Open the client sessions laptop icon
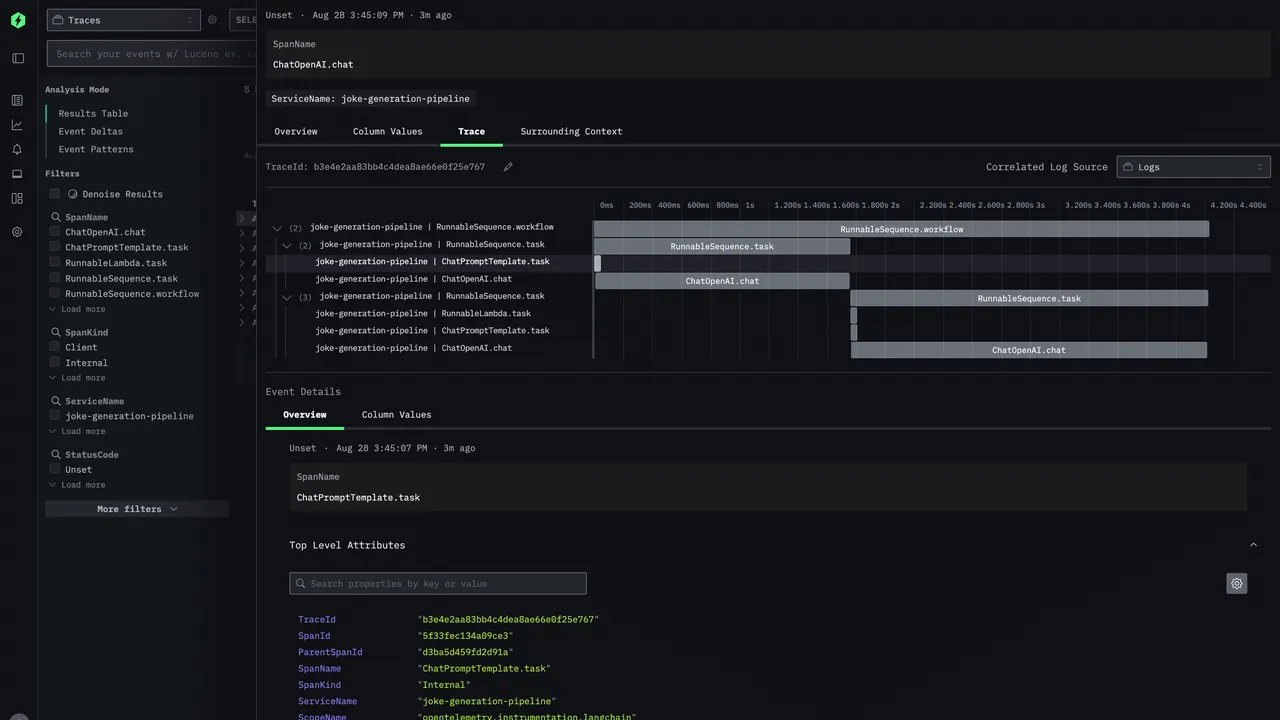 [x=17, y=174]
